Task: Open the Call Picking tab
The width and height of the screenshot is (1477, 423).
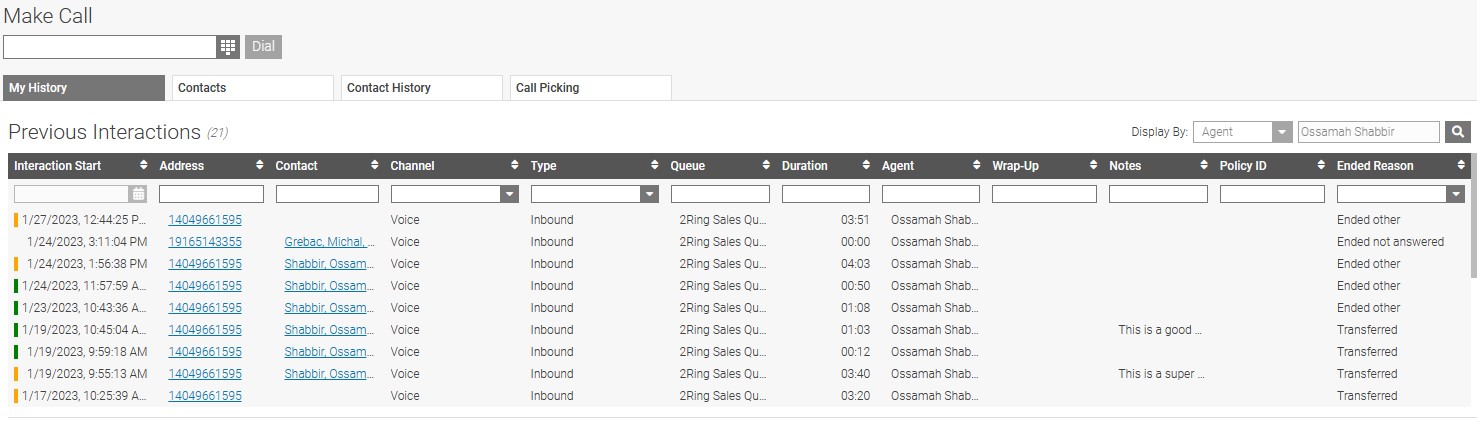Action: (x=590, y=88)
